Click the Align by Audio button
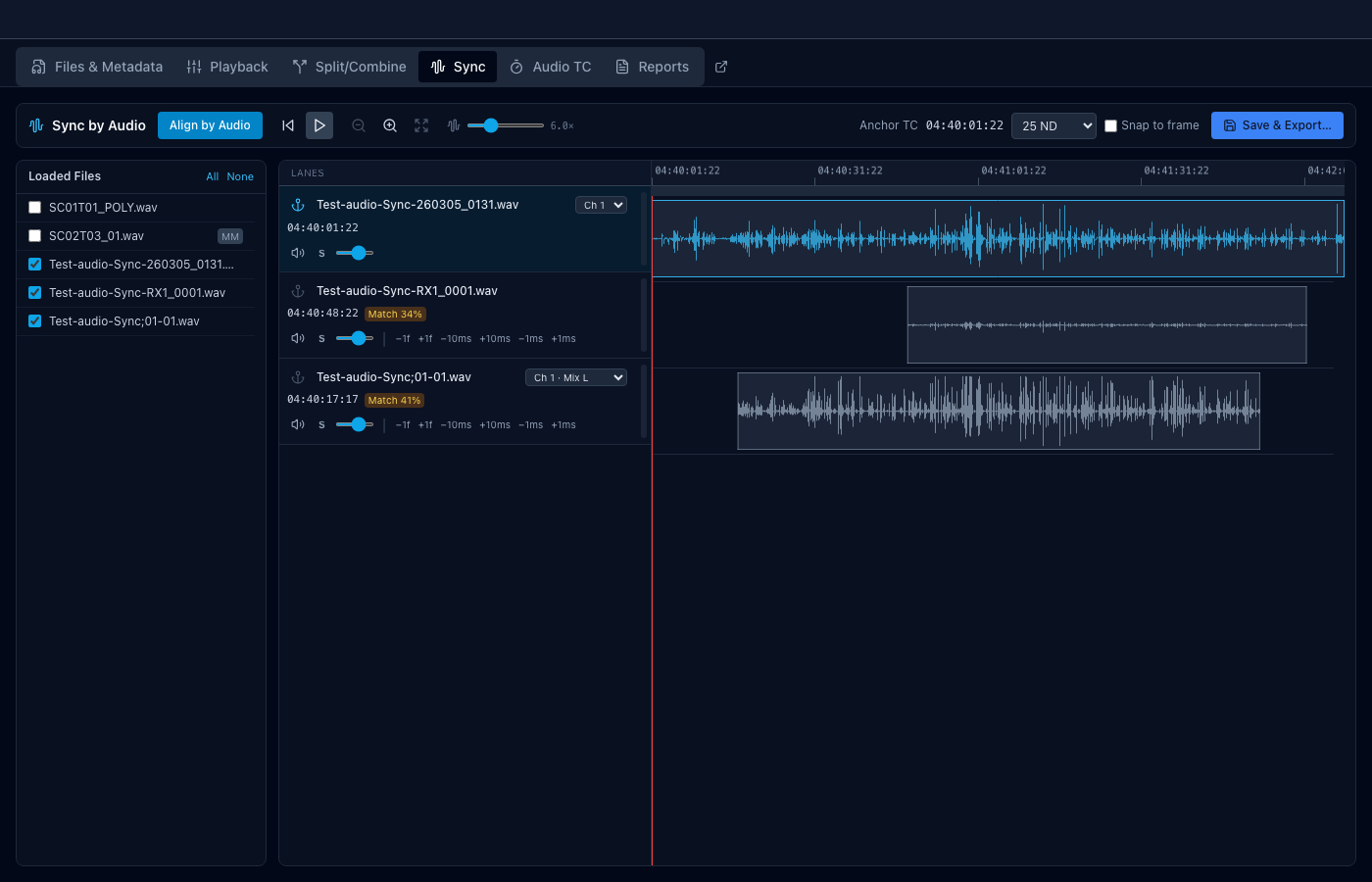Viewport: 1372px width, 882px height. 210,125
